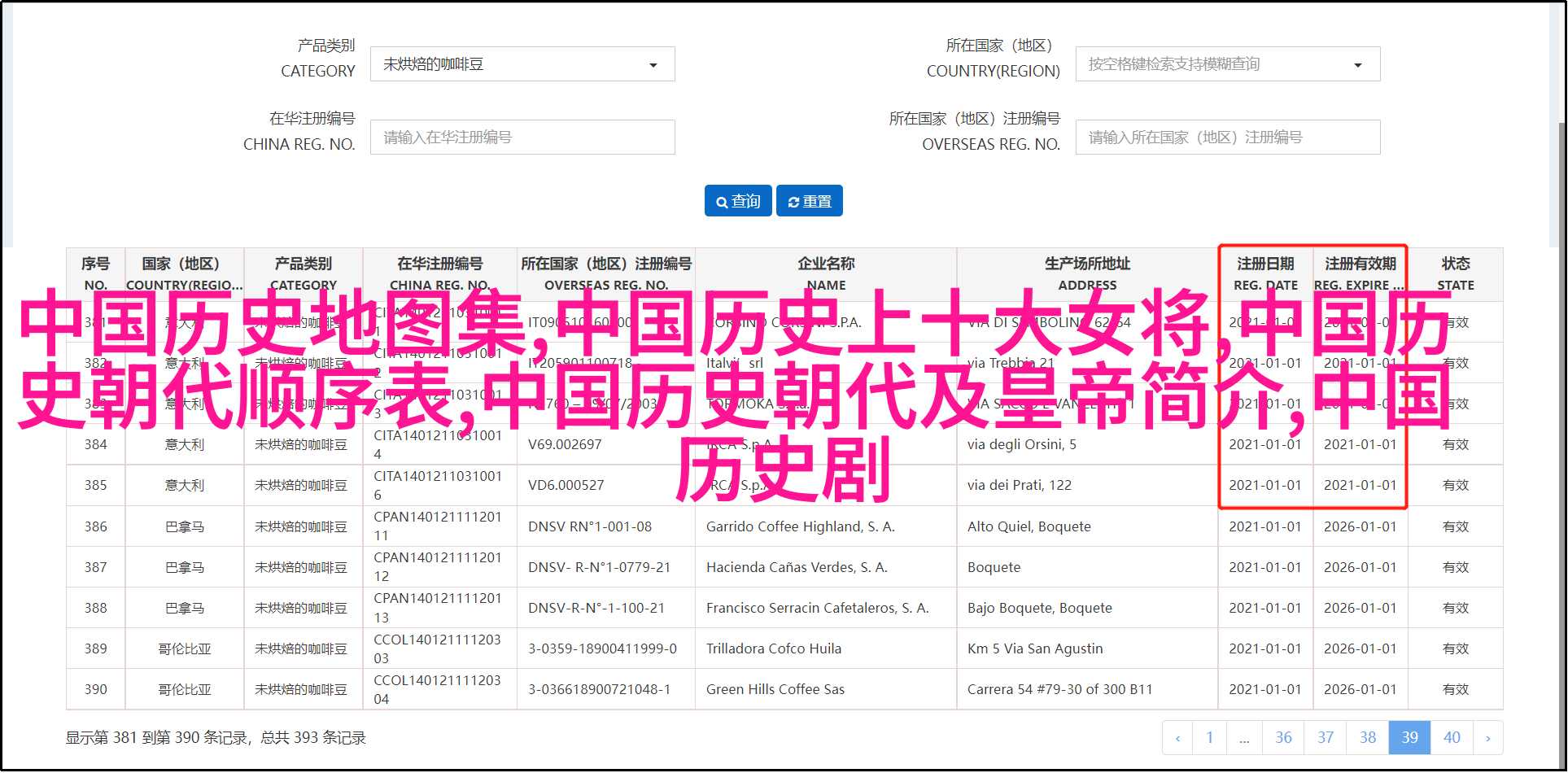Click the 在华注册编号 input field
1568x773 pixels.
point(522,138)
